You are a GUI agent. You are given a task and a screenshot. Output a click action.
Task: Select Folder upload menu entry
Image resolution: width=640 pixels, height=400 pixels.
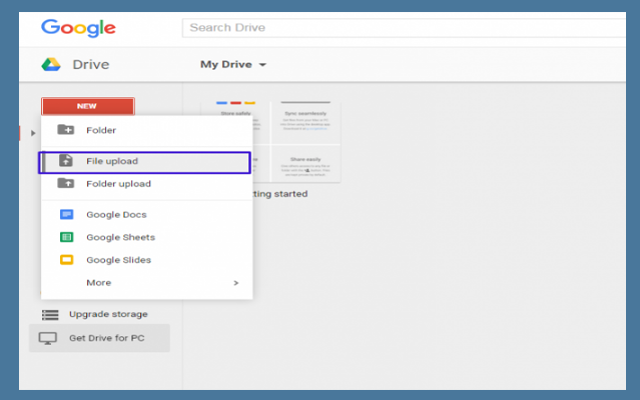click(147, 184)
